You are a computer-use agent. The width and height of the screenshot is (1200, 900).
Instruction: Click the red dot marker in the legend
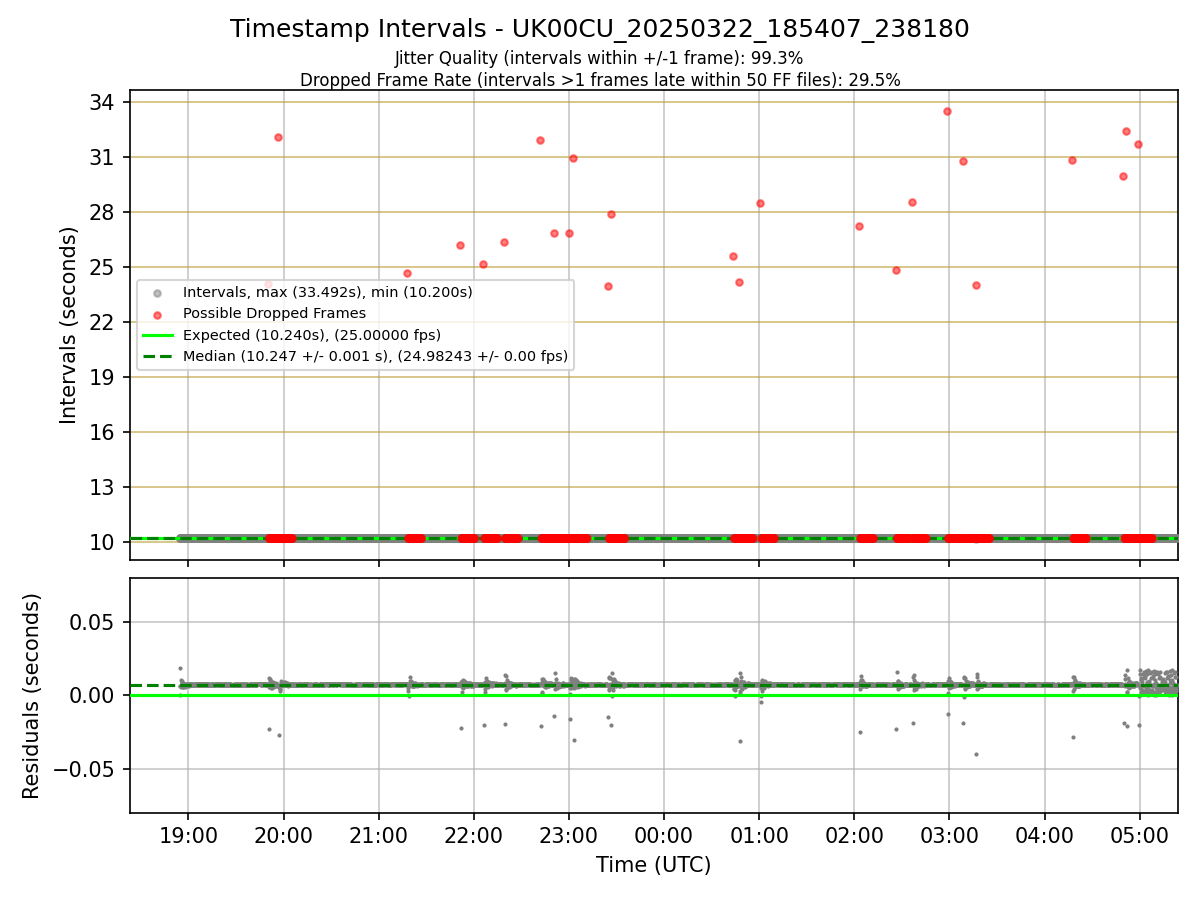(157, 315)
